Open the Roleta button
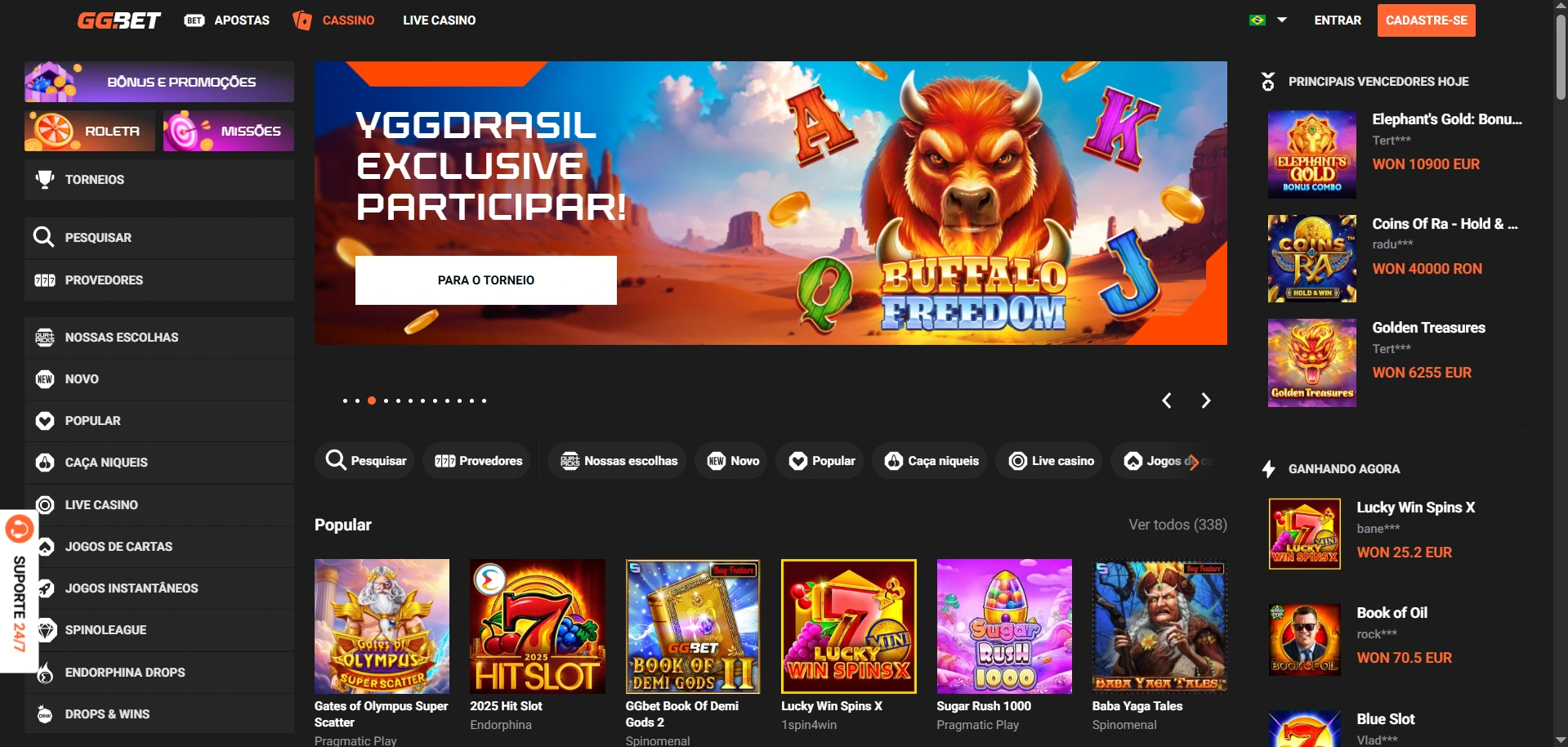 click(x=90, y=131)
